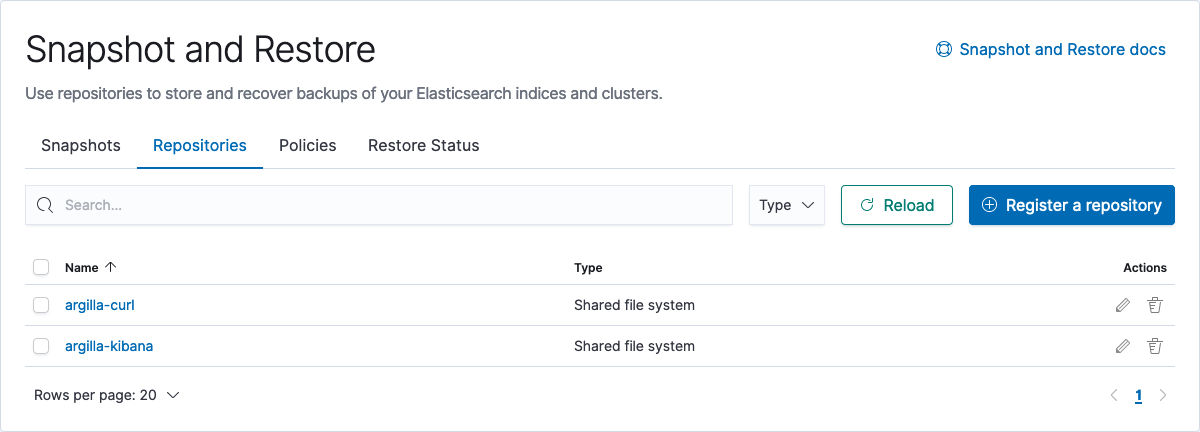1200x432 pixels.
Task: Click Register a repository button
Action: click(1072, 205)
